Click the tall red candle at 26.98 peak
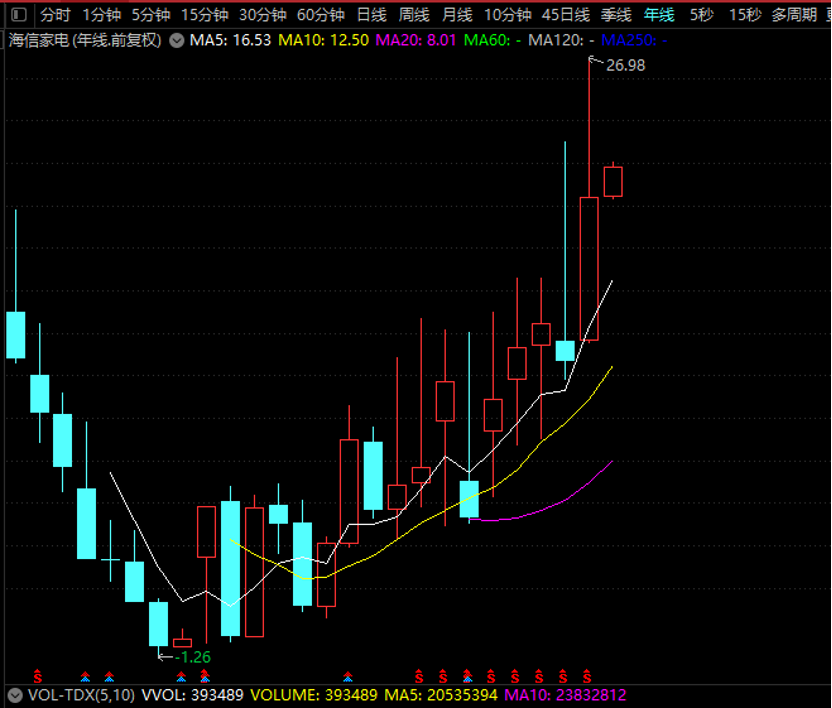Image resolution: width=832 pixels, height=708 pixels. (x=589, y=268)
